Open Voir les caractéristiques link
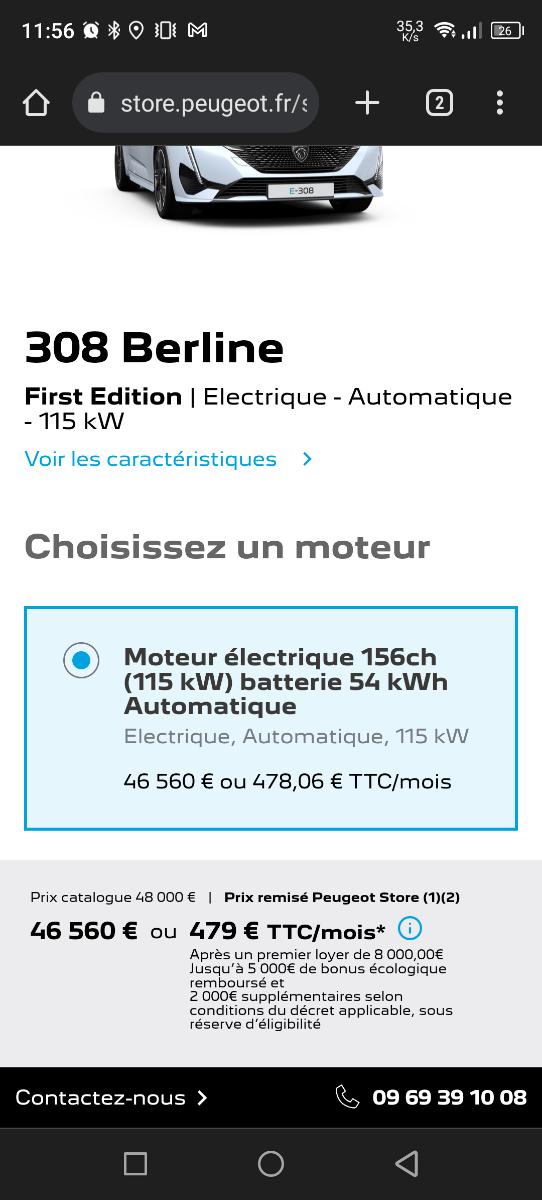The image size is (542, 1200). (x=151, y=459)
